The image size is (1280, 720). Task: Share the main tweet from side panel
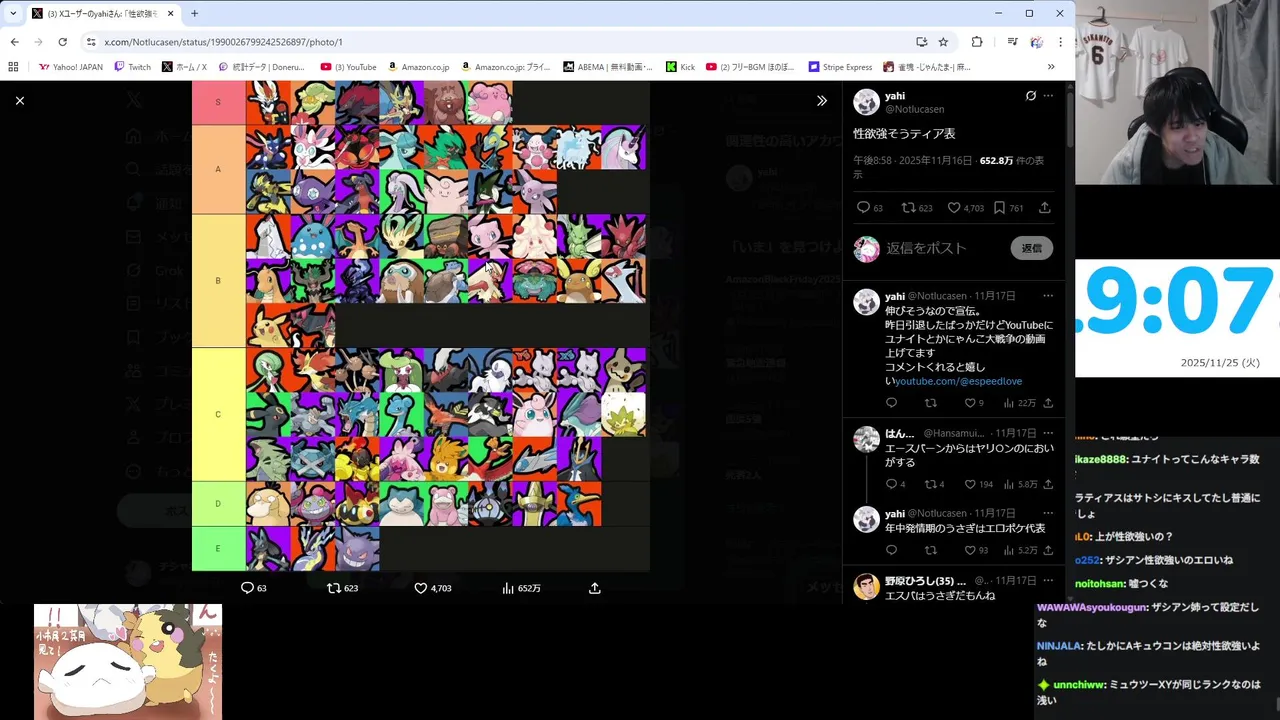point(1045,208)
